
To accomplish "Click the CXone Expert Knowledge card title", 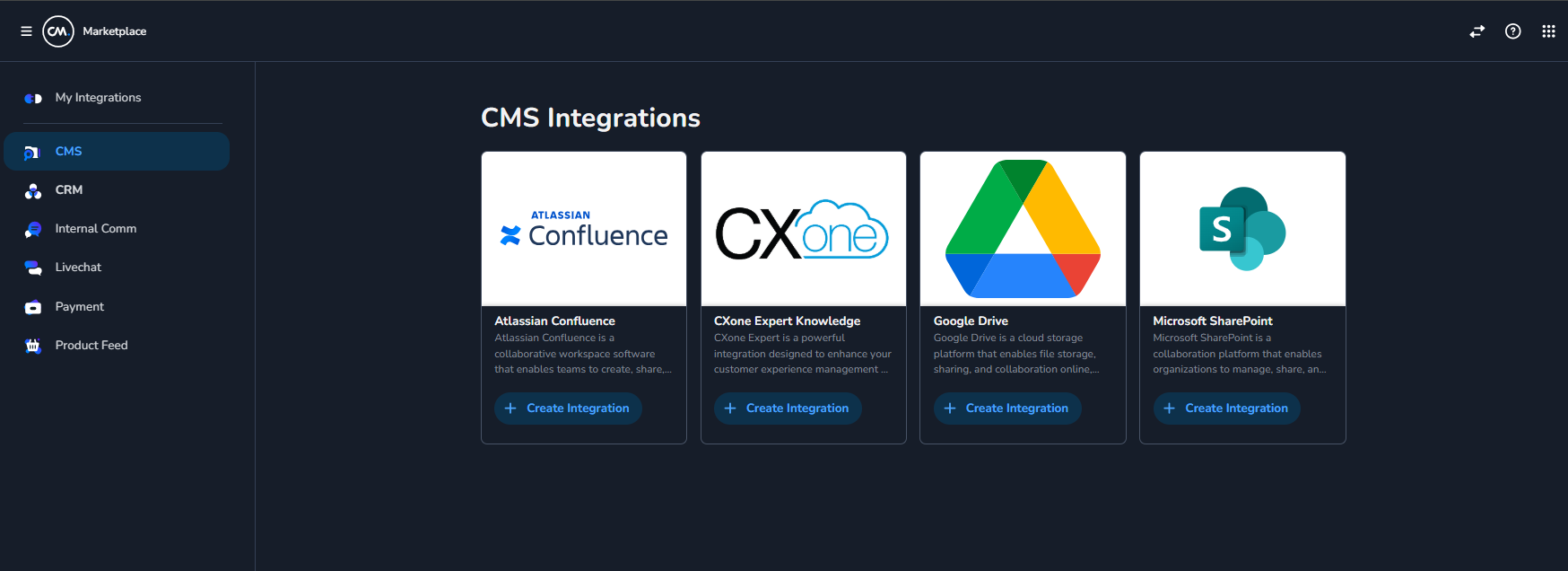I will point(787,321).
